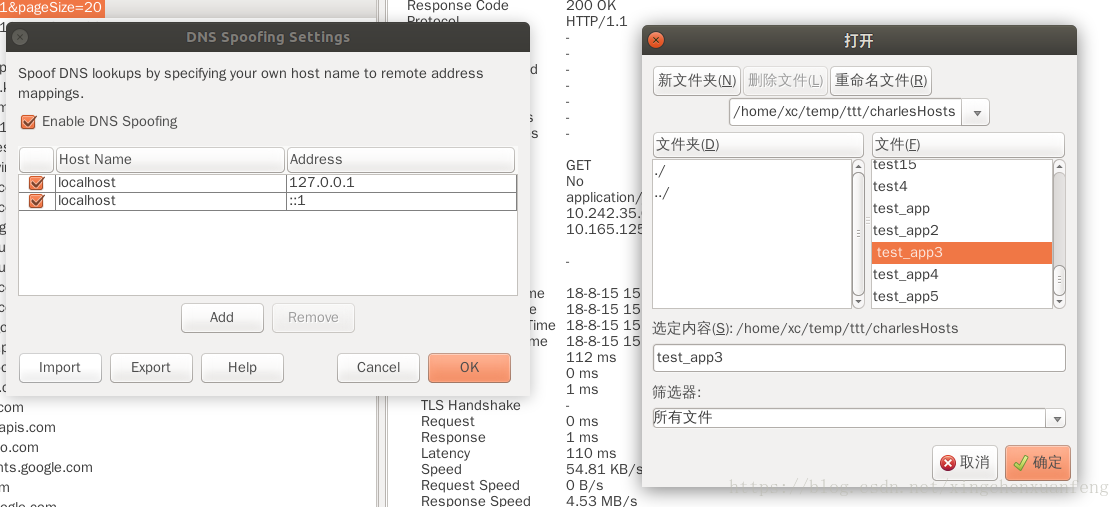Click the 重命名文件 rename button
This screenshot has width=1120, height=507.
pos(881,81)
